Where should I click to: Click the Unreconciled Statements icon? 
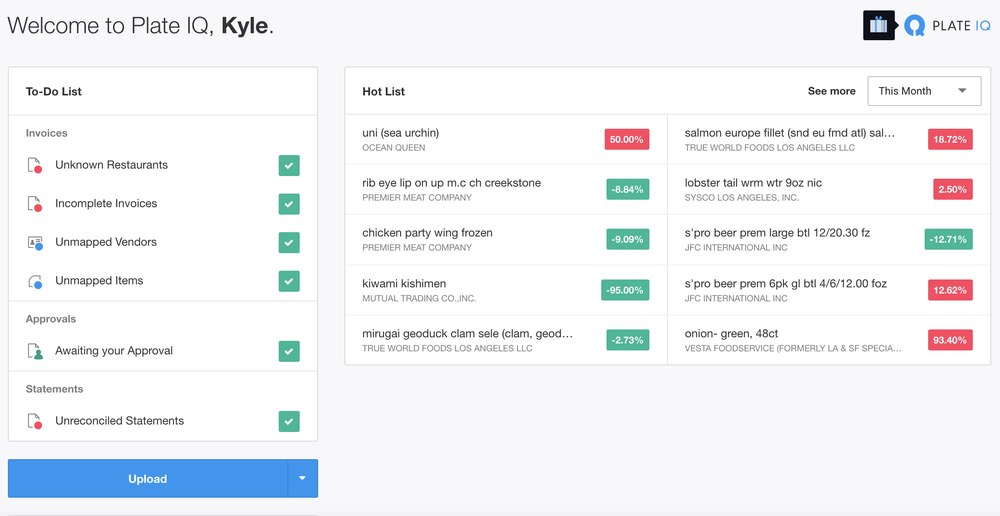click(x=35, y=421)
